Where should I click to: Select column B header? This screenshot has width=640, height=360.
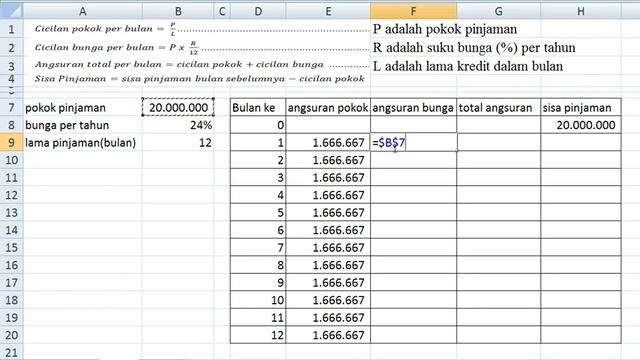pyautogui.click(x=178, y=11)
